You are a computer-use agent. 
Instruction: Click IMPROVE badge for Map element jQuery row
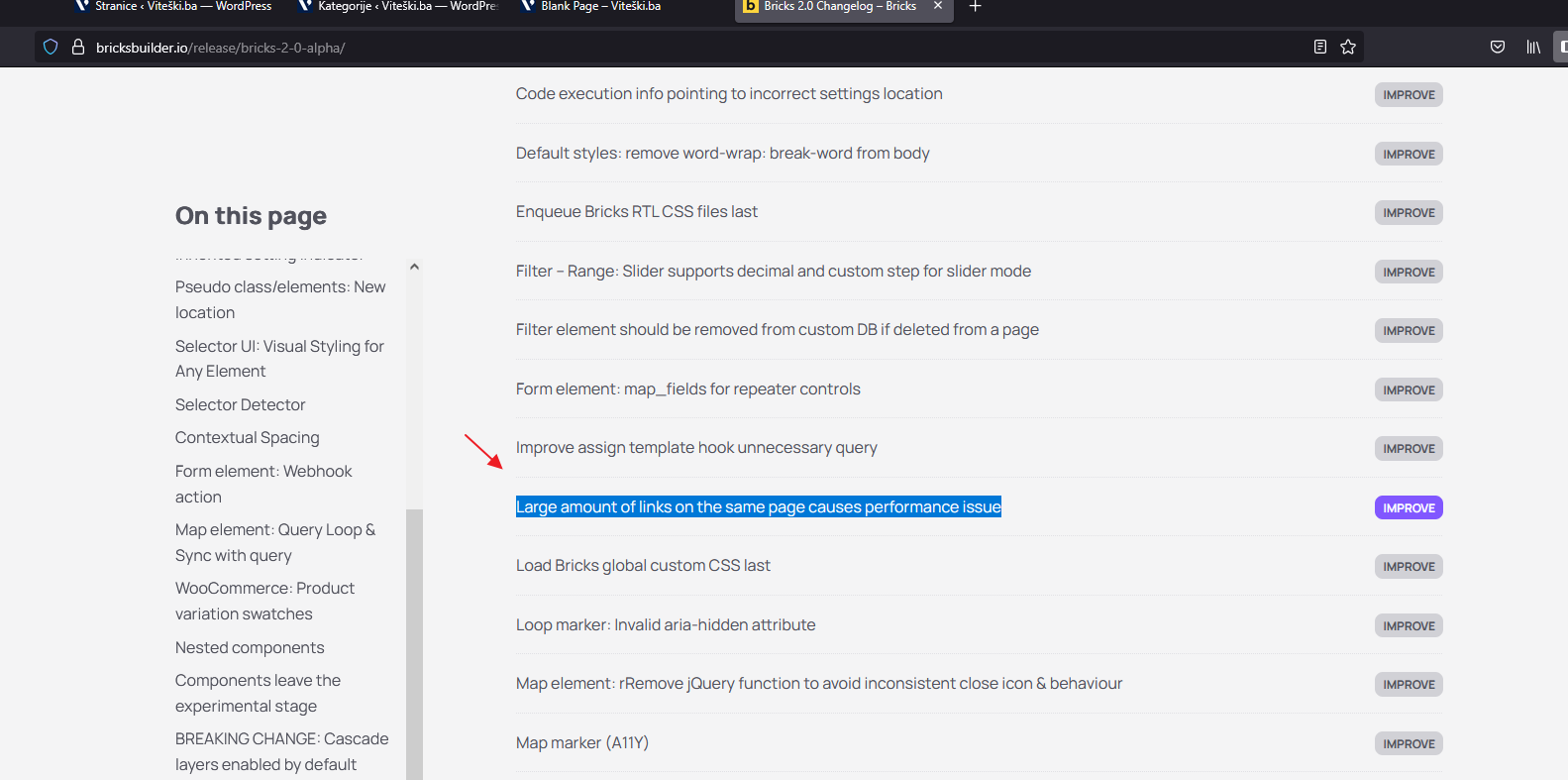coord(1409,685)
